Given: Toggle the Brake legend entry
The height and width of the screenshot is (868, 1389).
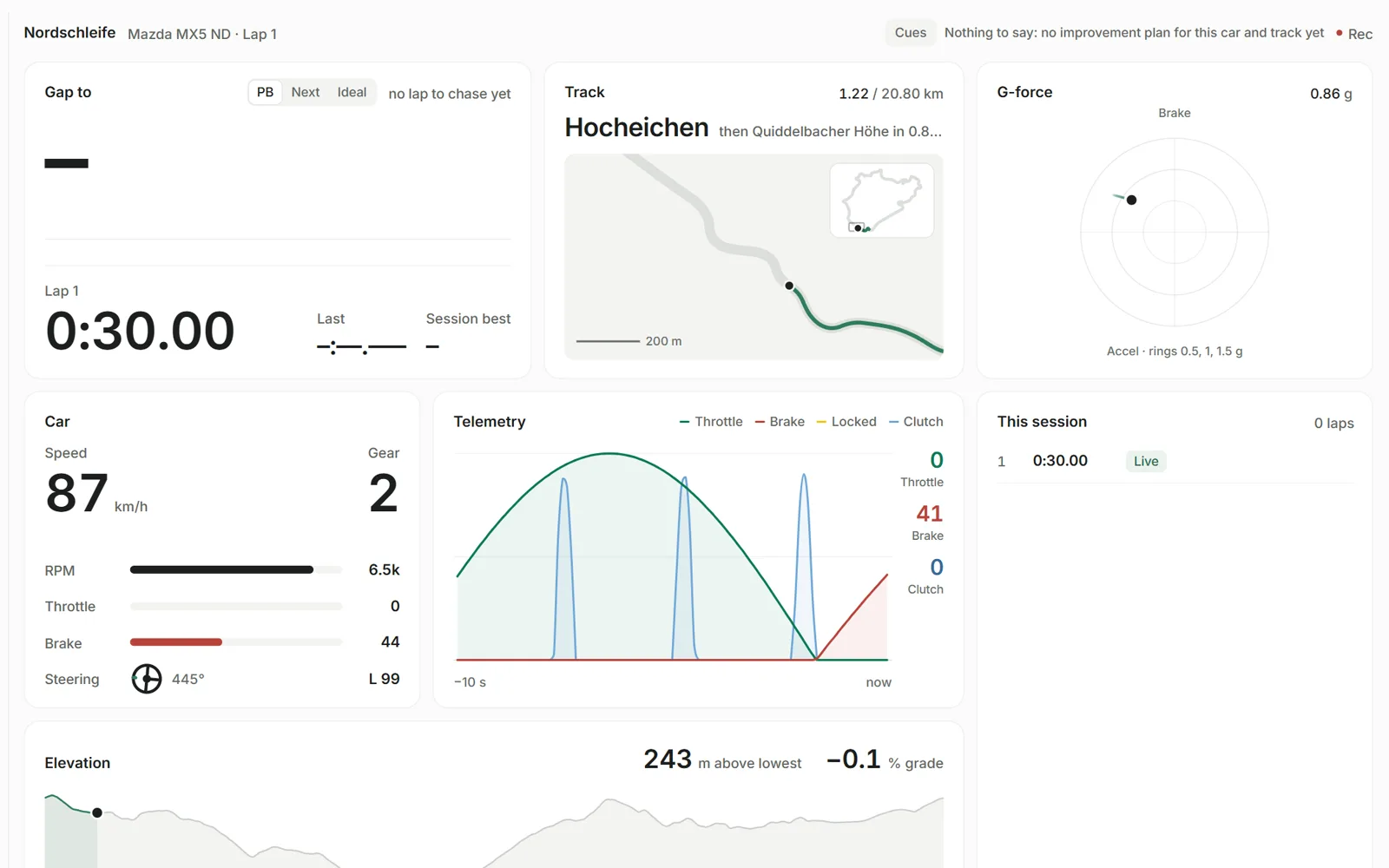Looking at the screenshot, I should click(780, 422).
